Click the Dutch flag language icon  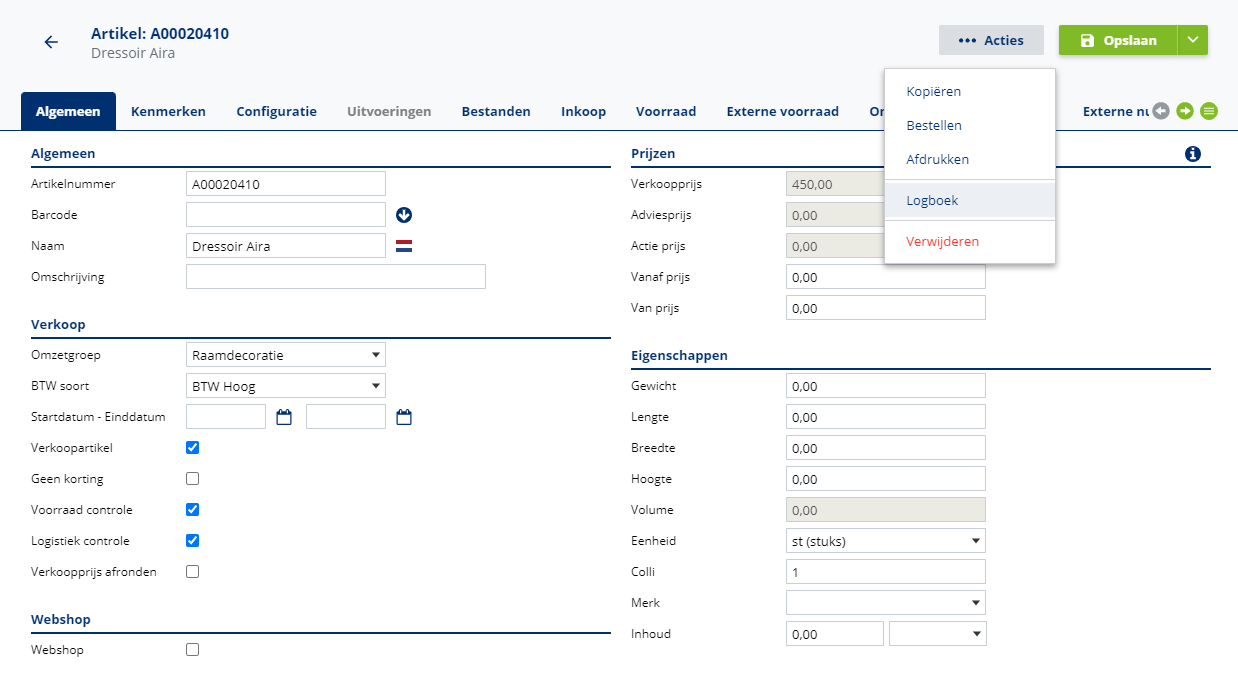404,246
